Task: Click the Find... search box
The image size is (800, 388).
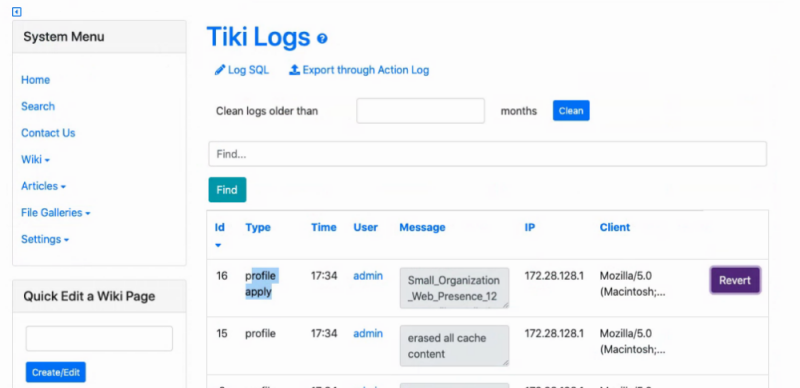Action: click(487, 154)
